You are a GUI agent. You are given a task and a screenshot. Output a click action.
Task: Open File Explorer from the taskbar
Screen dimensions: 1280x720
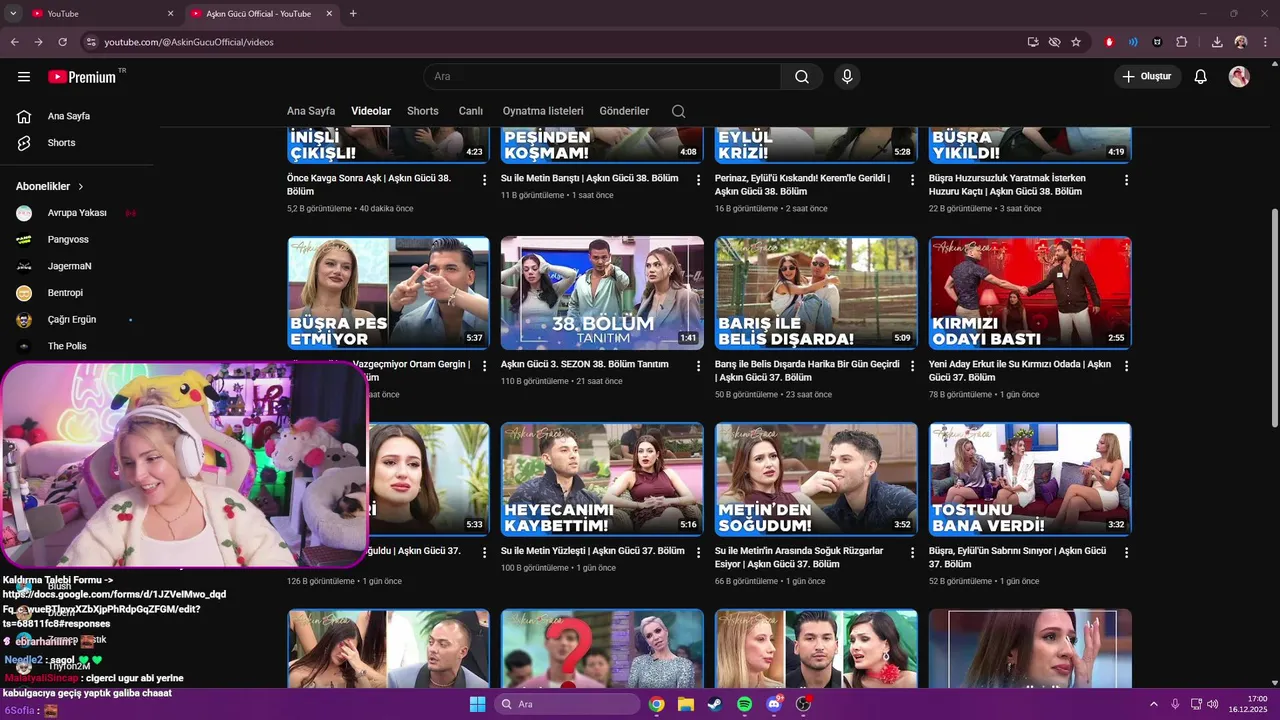tap(685, 704)
